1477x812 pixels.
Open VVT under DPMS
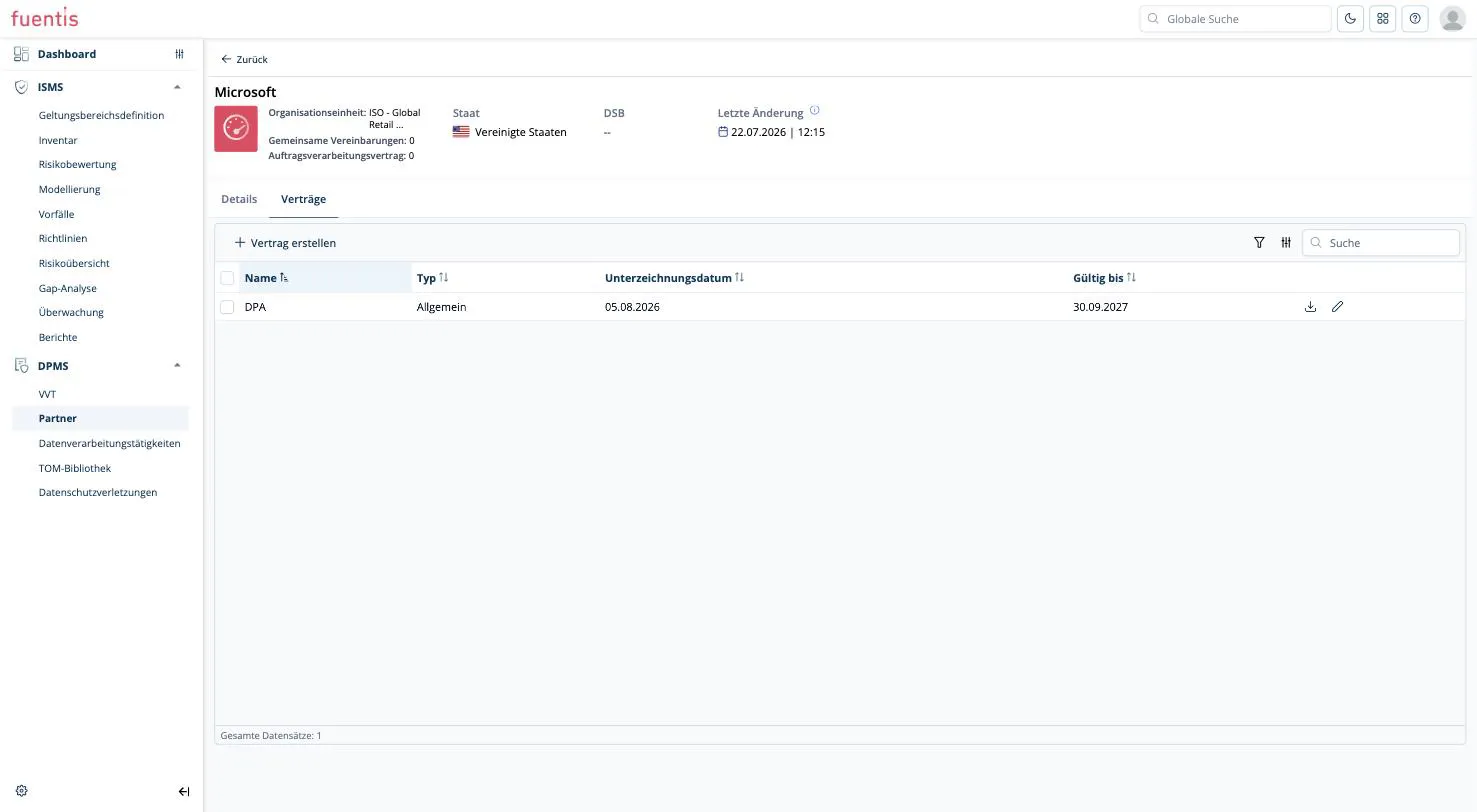[47, 394]
